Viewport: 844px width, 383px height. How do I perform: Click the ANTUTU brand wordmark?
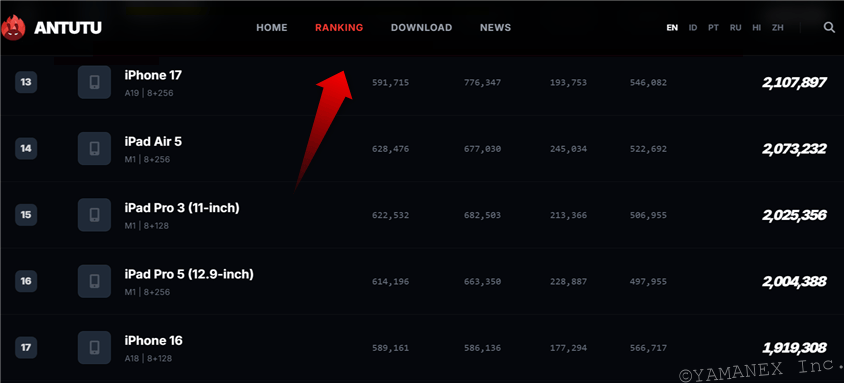[x=68, y=28]
